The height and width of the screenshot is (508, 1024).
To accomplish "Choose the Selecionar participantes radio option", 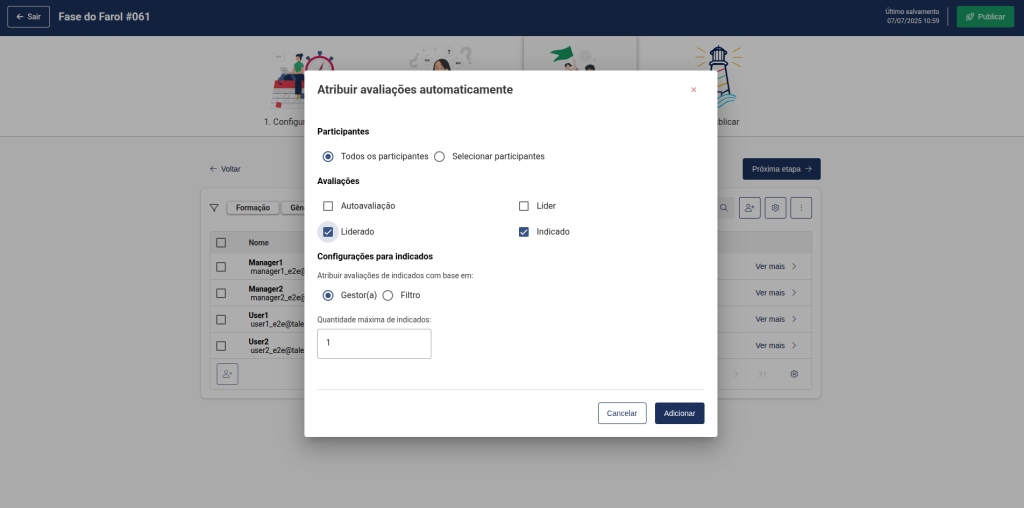I will click(439, 157).
